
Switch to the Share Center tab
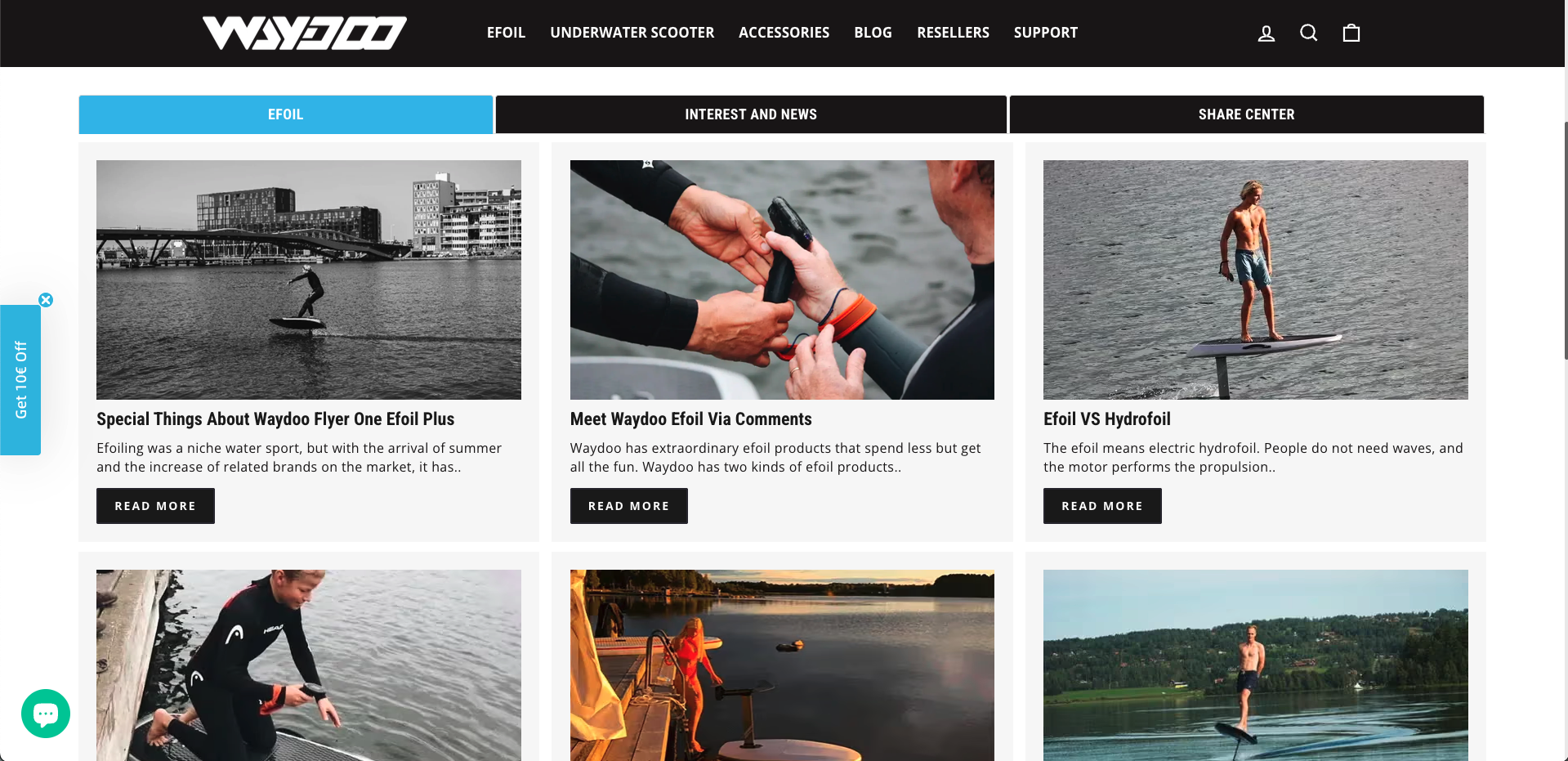1247,114
